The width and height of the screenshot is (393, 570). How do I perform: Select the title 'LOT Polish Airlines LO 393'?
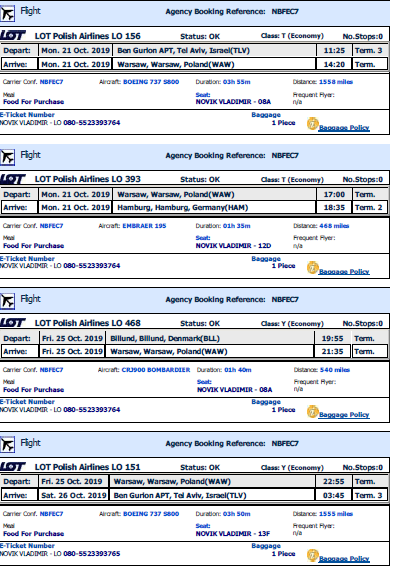88,179
